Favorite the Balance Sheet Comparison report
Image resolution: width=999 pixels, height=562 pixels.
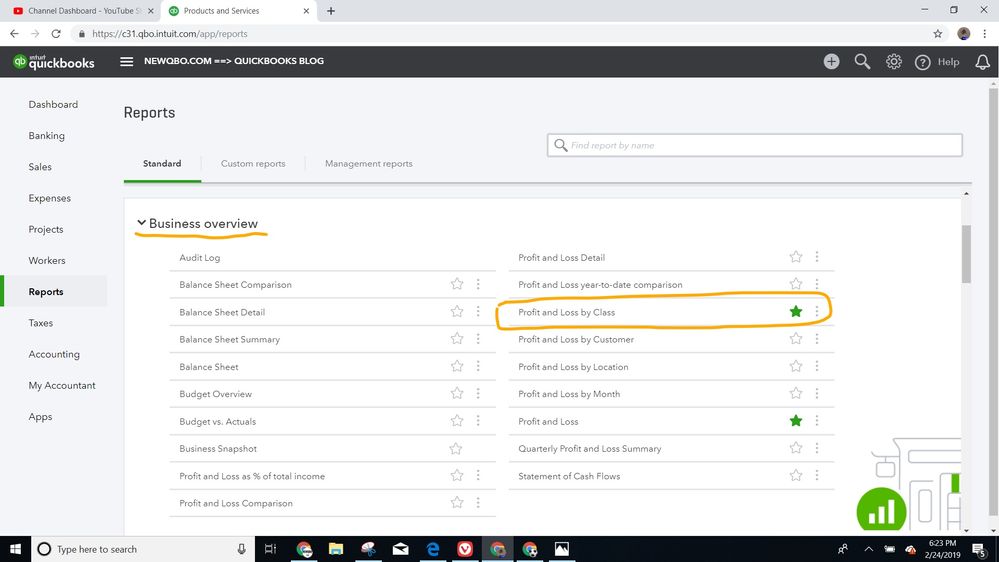pyautogui.click(x=457, y=285)
